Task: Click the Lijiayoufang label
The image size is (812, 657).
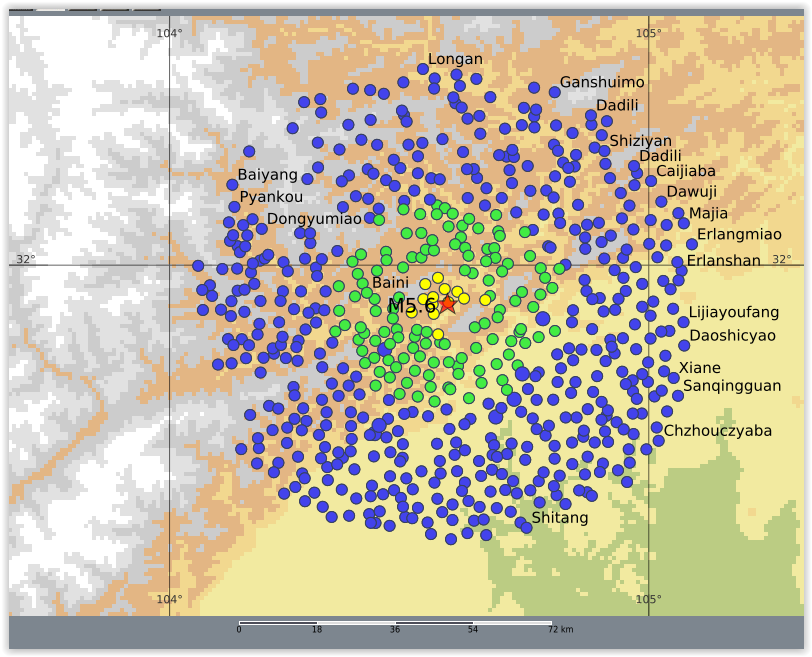Action: click(x=733, y=312)
